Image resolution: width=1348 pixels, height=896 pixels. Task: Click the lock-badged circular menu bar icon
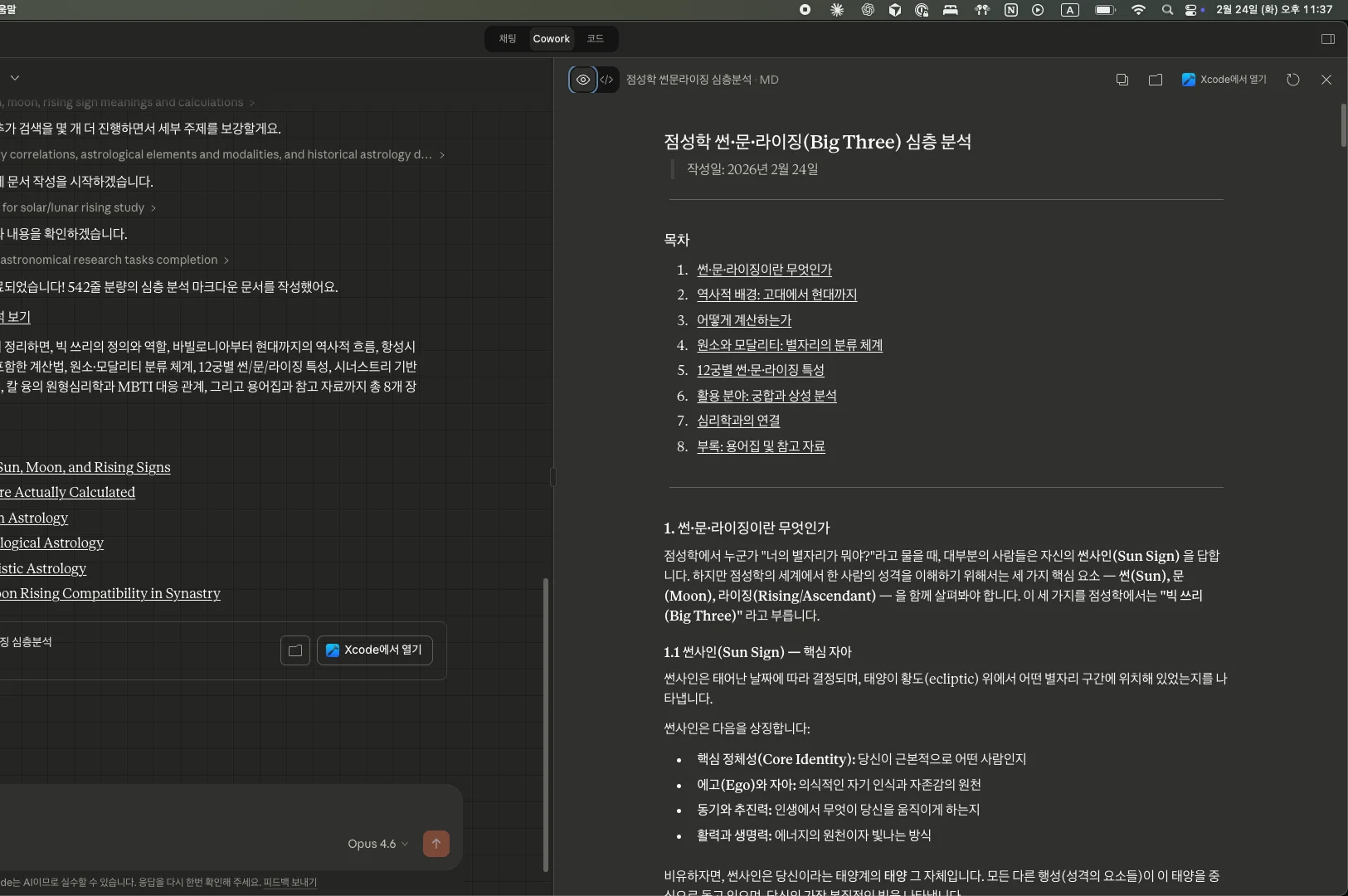click(x=922, y=10)
